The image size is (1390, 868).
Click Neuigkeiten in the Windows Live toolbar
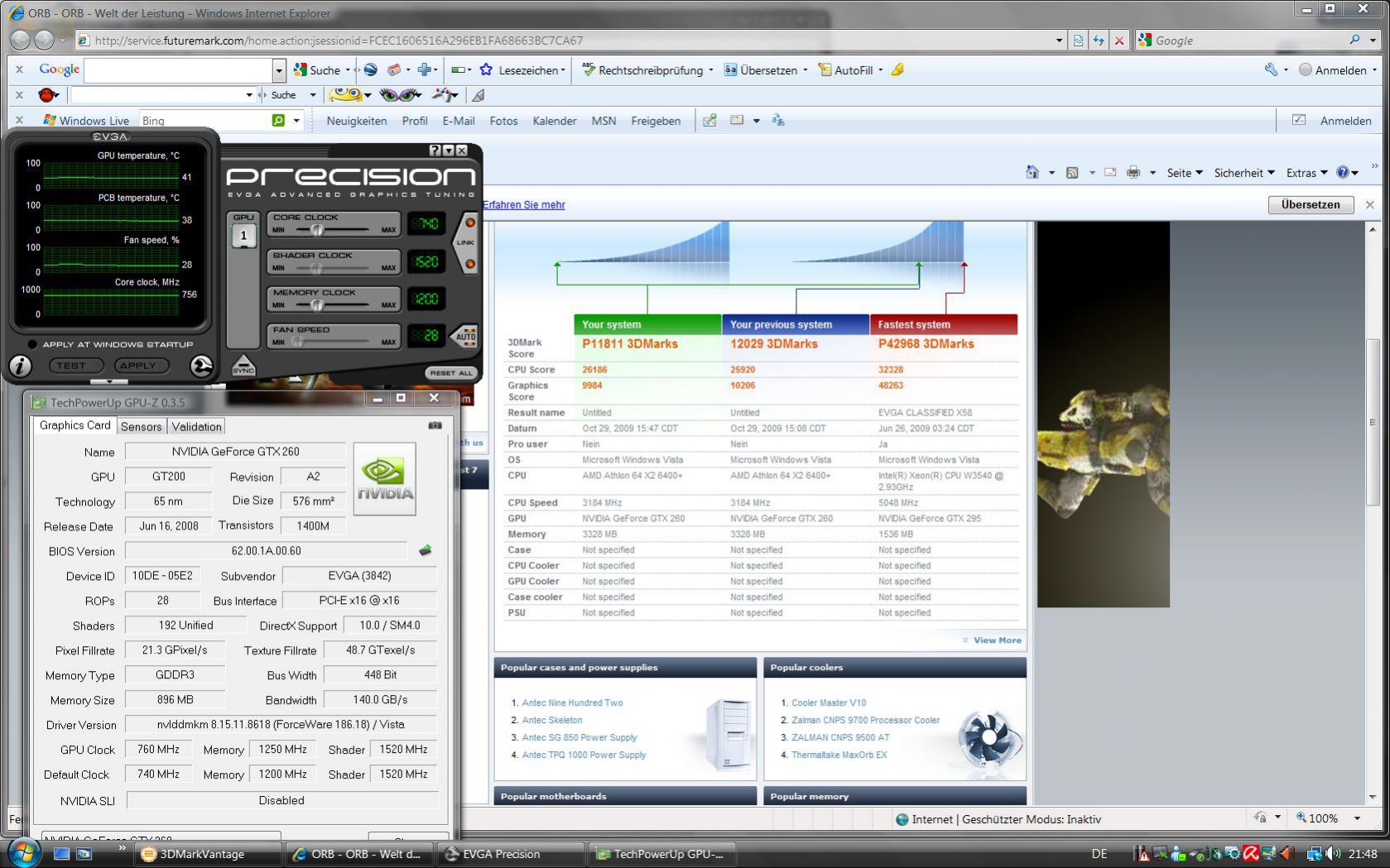tap(357, 120)
